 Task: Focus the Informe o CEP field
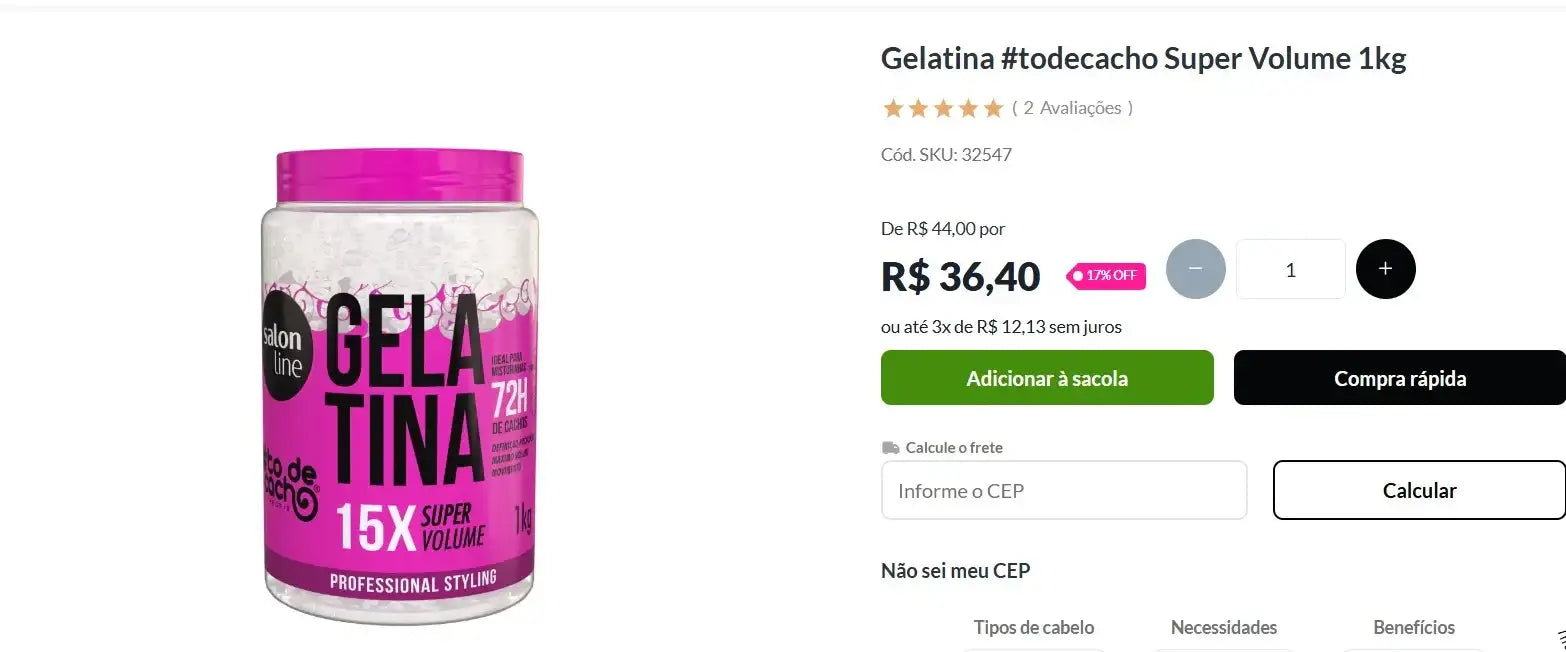[1064, 490]
